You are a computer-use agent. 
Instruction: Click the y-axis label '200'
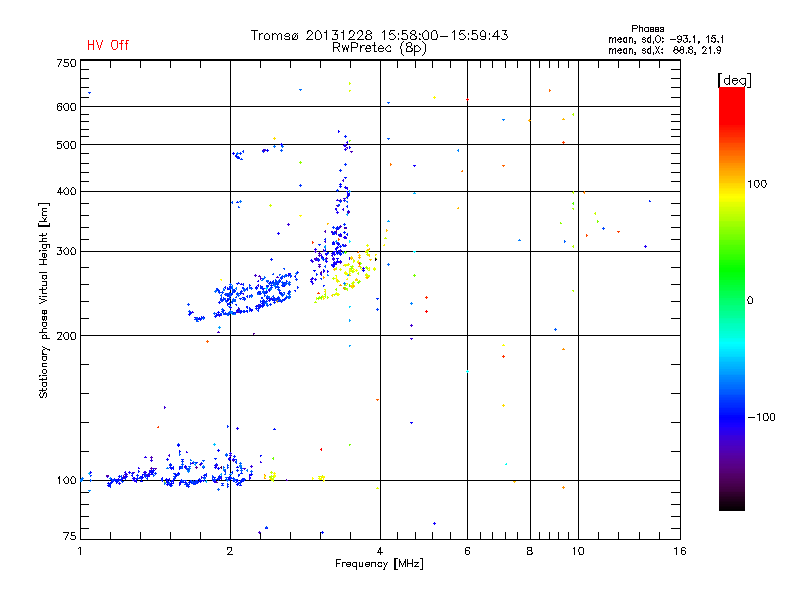tap(66, 336)
